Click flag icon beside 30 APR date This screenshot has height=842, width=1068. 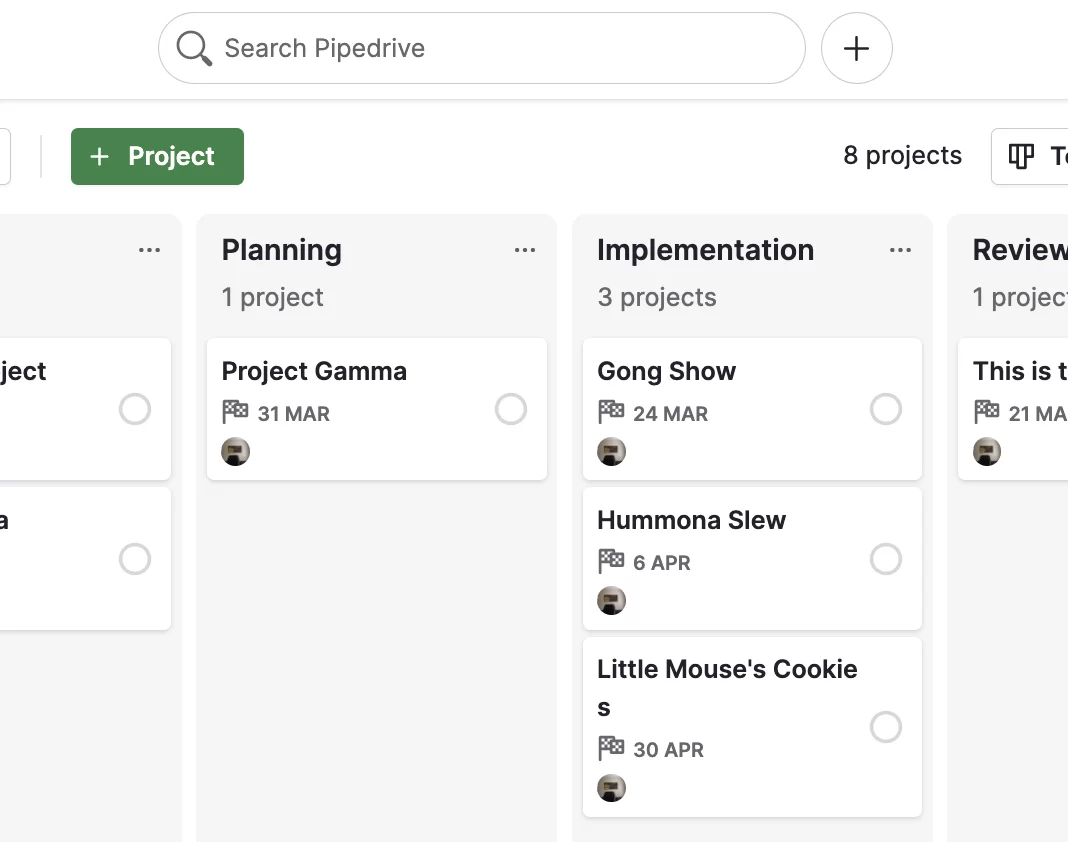611,747
